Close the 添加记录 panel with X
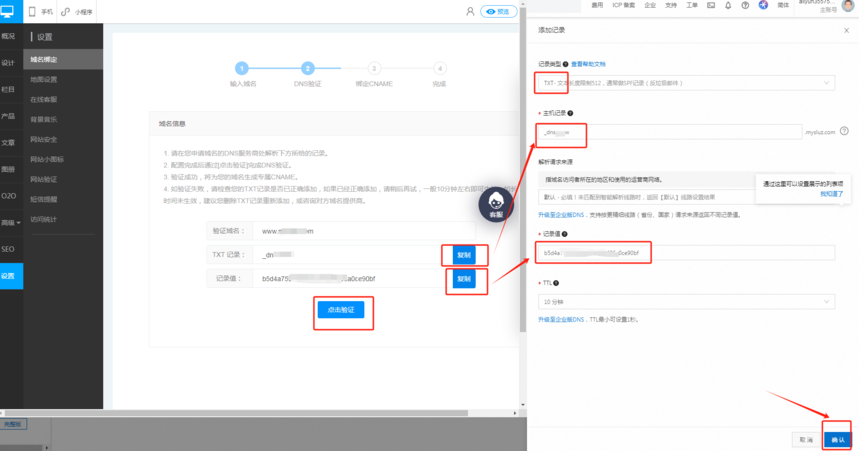Screen dimensions: 859x451 (846, 31)
